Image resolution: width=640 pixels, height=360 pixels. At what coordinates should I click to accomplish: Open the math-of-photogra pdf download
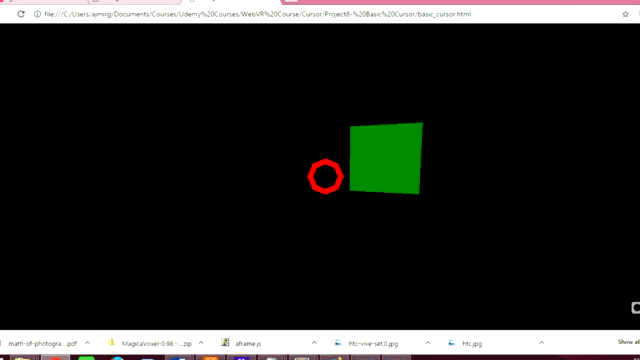coord(42,344)
